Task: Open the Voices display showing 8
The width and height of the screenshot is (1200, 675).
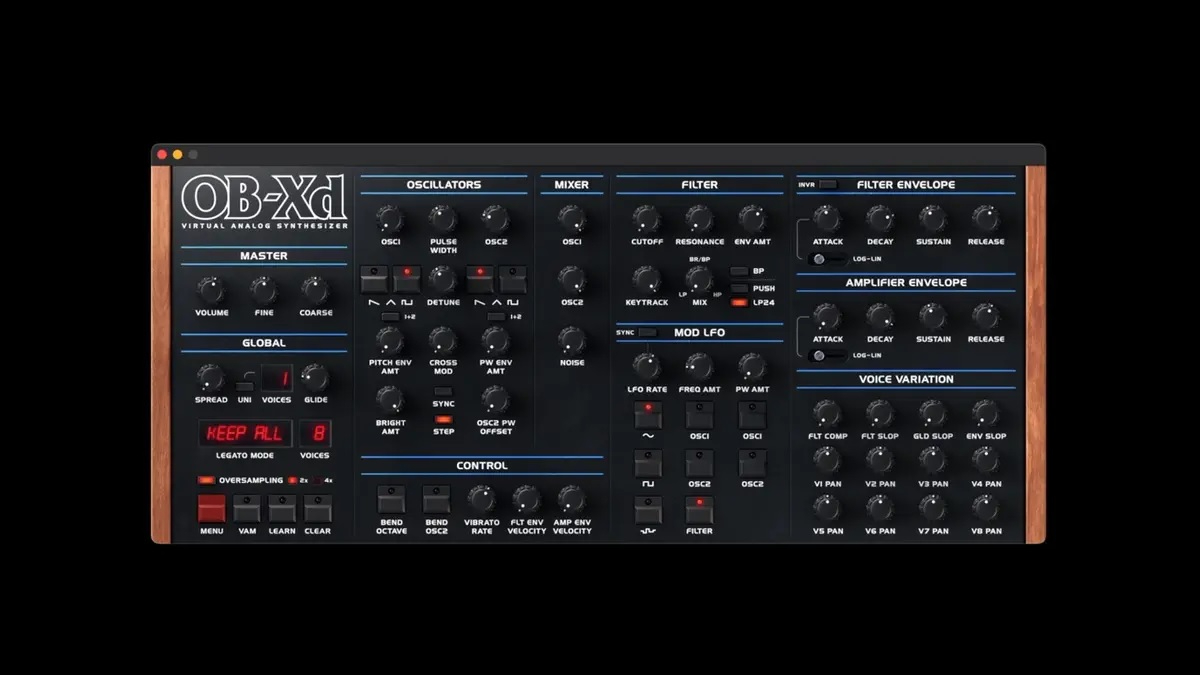Action: click(x=316, y=434)
